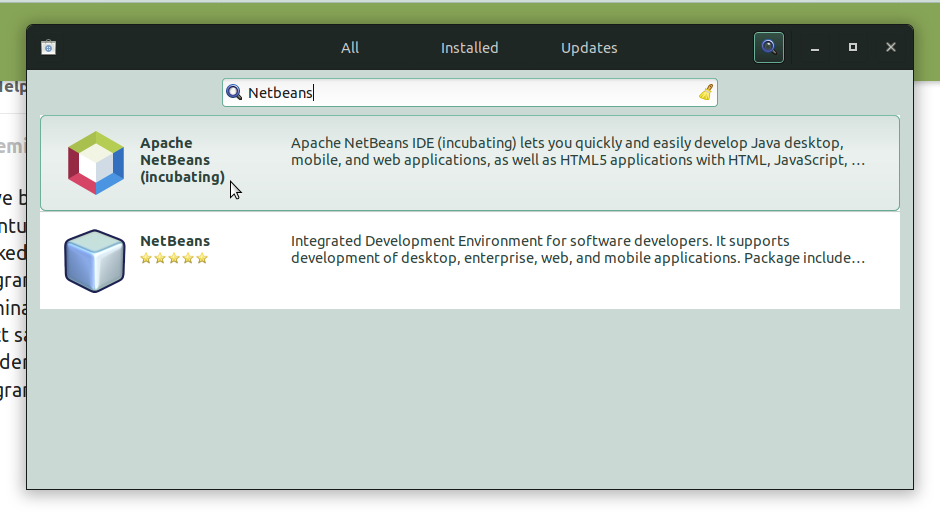Viewport: 940px width, 518px height.
Task: Open the Integrated Development Environment description
Action: 578,249
